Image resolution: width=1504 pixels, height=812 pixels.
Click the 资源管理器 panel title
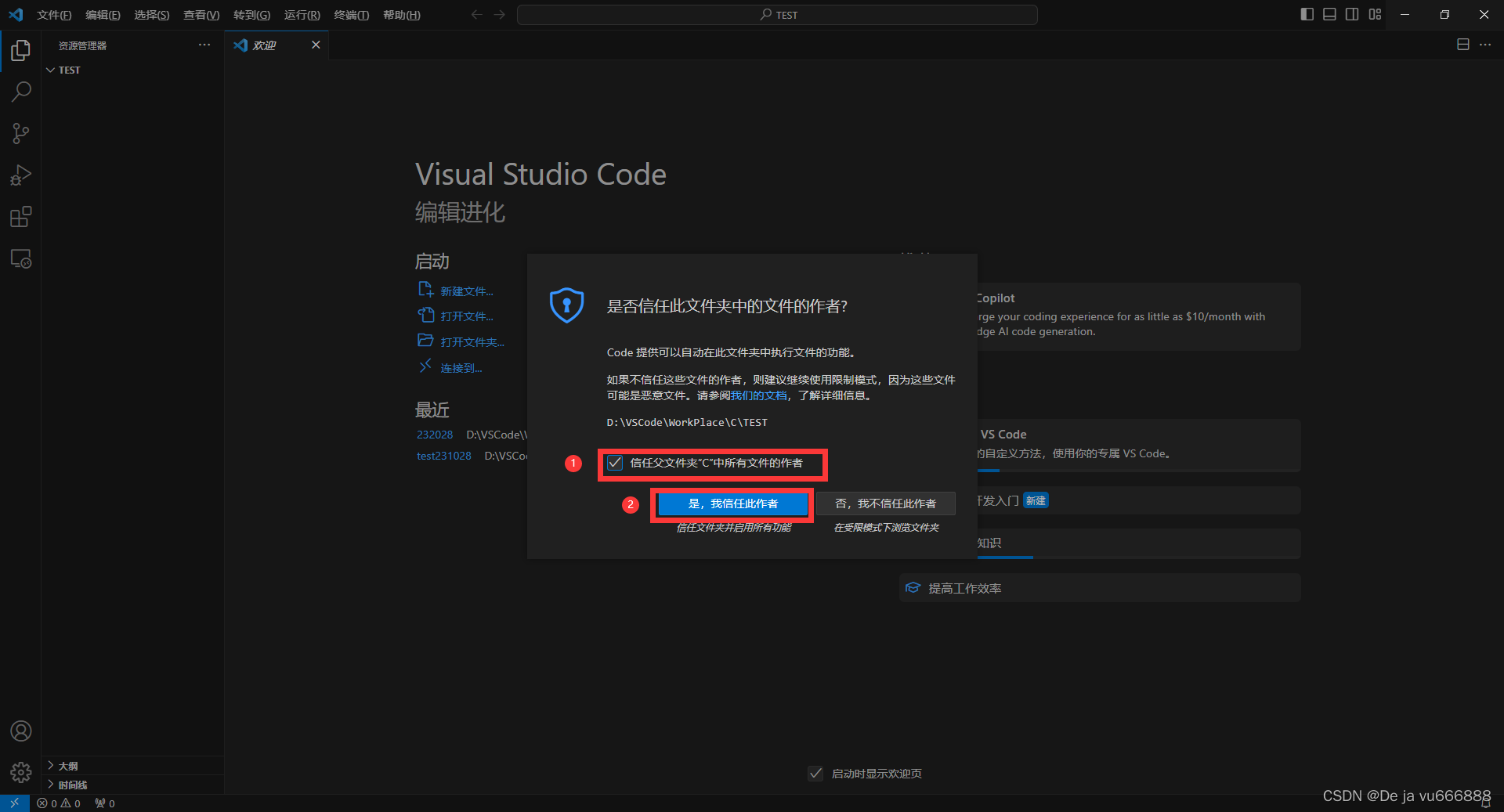(x=82, y=45)
